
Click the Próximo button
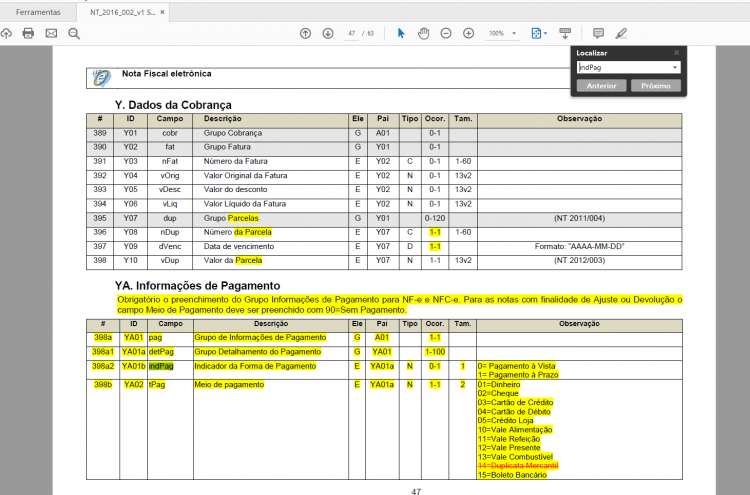(656, 86)
